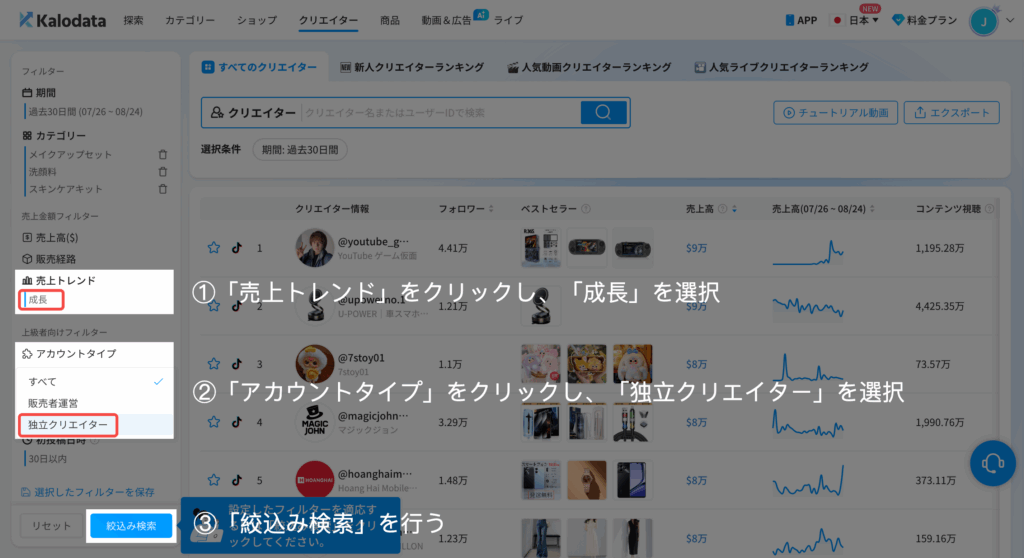Open @hoanghaim creator avatar
The height and width of the screenshot is (558, 1024).
point(314,480)
